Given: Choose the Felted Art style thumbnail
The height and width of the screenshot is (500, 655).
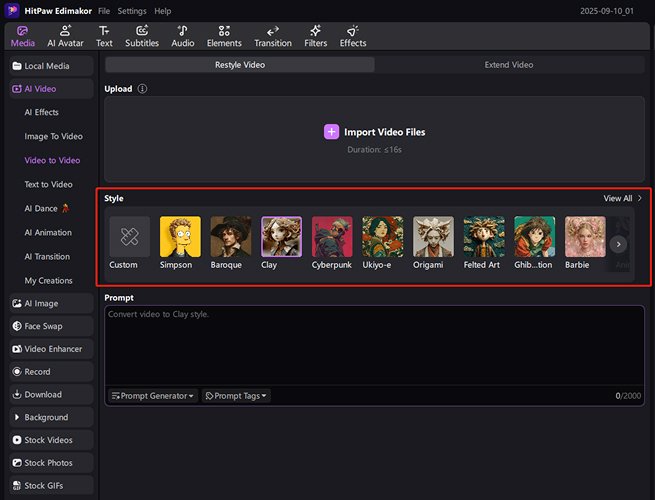Looking at the screenshot, I should 484,236.
